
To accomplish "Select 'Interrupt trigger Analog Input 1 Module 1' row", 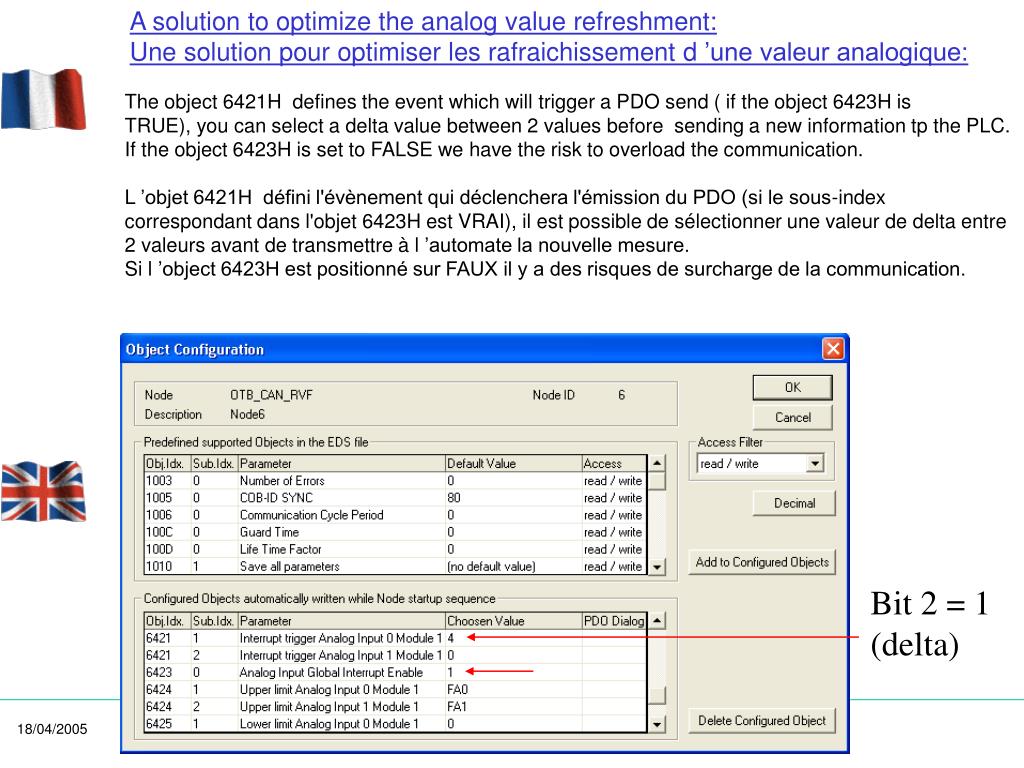I will [x=395, y=655].
